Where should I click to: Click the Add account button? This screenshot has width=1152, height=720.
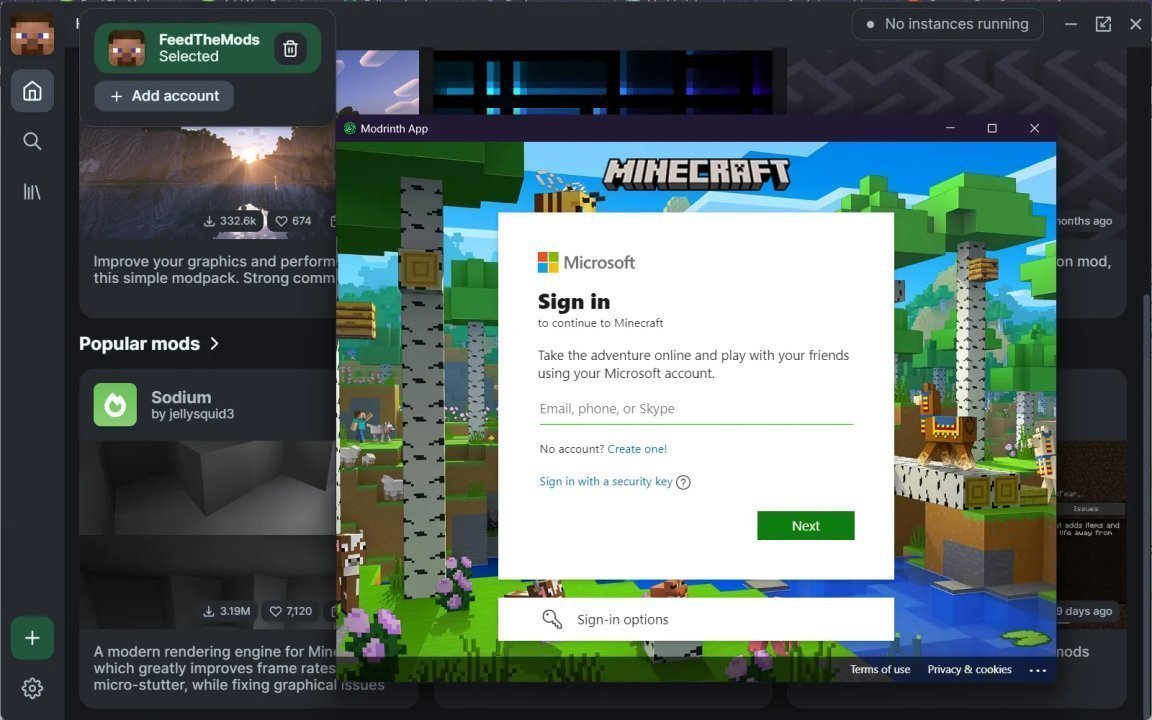(x=165, y=96)
